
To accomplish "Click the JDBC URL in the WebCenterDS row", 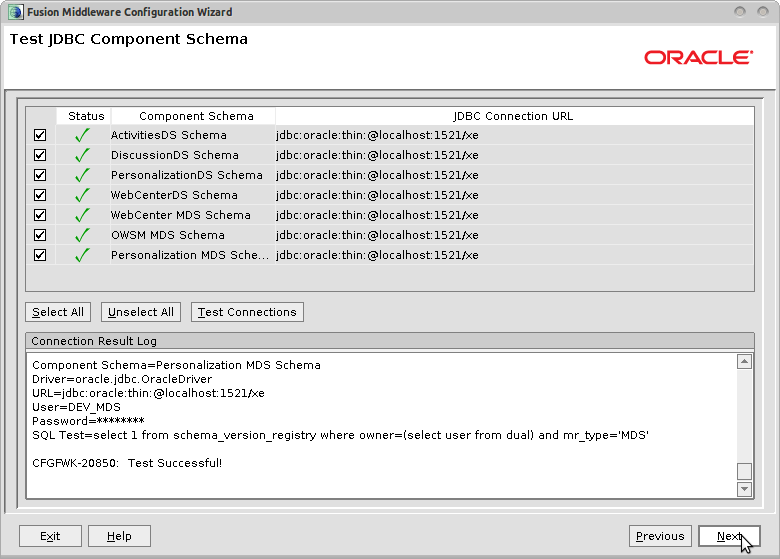I will click(x=377, y=195).
